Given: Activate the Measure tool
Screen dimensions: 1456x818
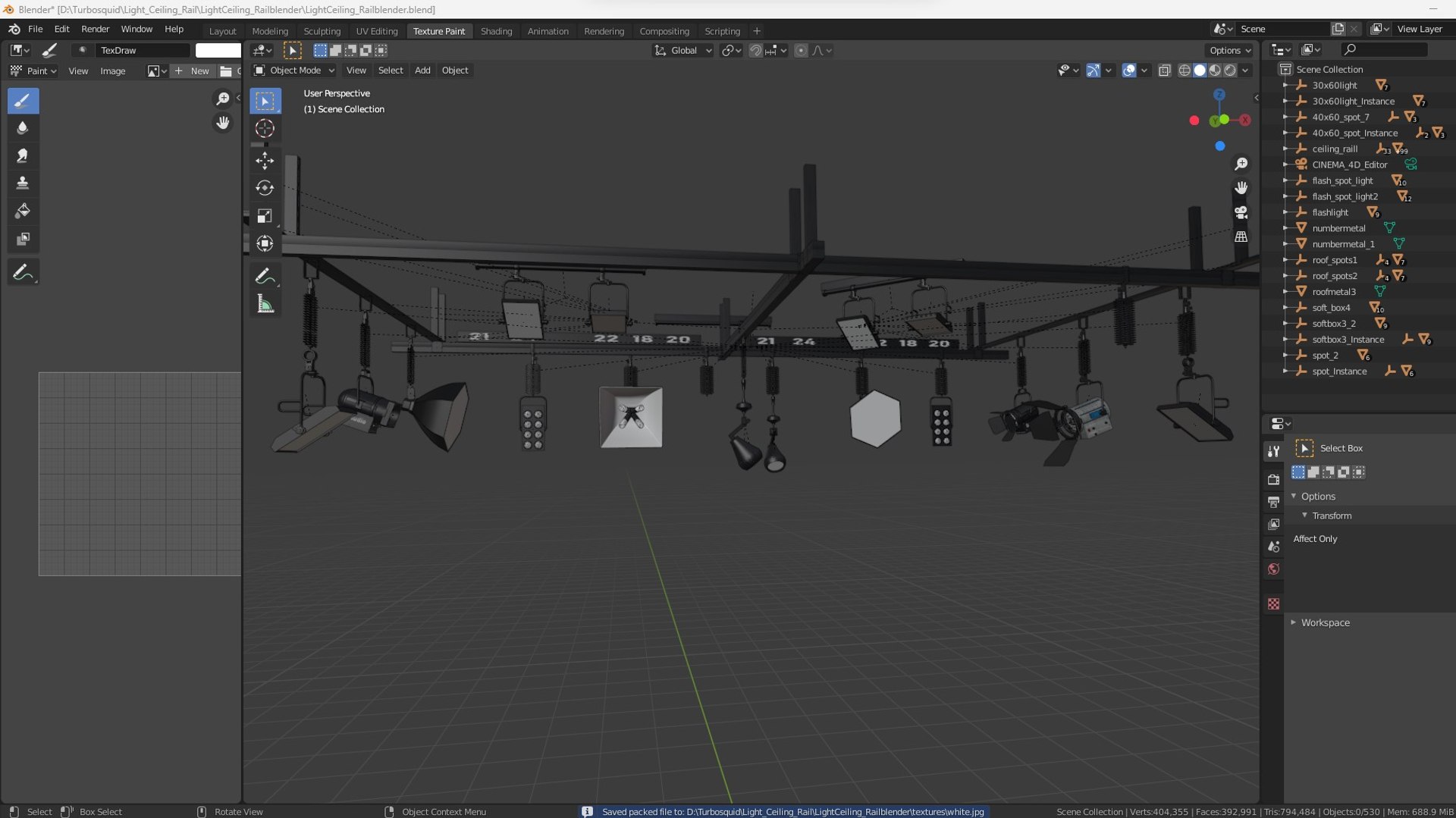Looking at the screenshot, I should pos(265,304).
